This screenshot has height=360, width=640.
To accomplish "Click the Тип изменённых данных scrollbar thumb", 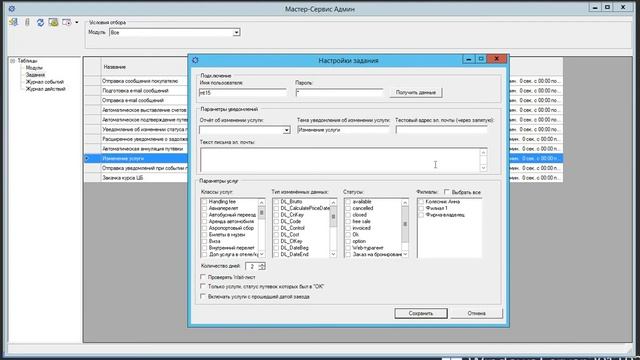I will tap(333, 217).
